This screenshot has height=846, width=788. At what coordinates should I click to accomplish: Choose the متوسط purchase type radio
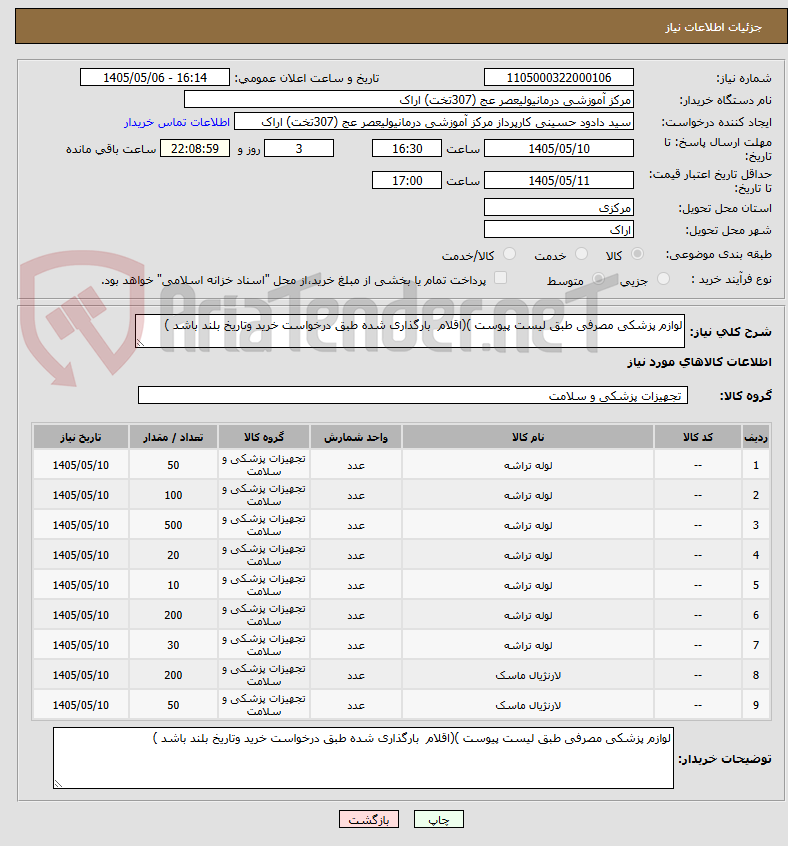pyautogui.click(x=598, y=278)
